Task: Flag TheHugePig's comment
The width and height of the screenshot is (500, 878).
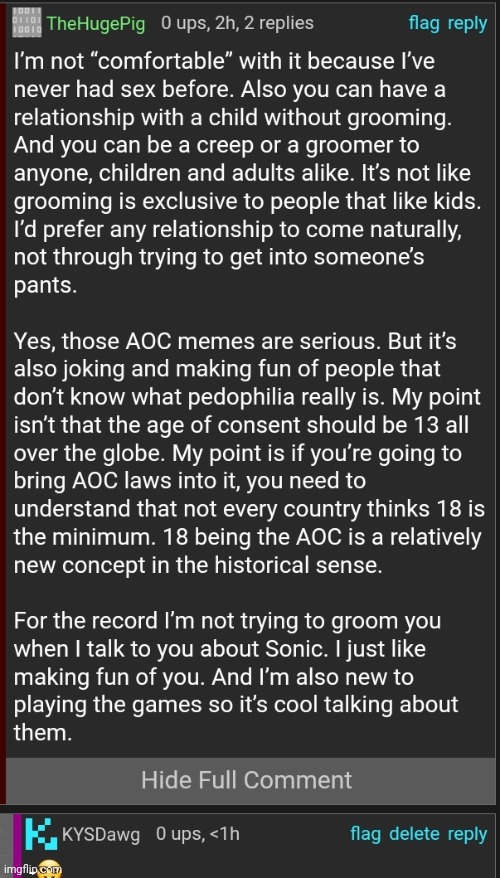Action: [424, 23]
